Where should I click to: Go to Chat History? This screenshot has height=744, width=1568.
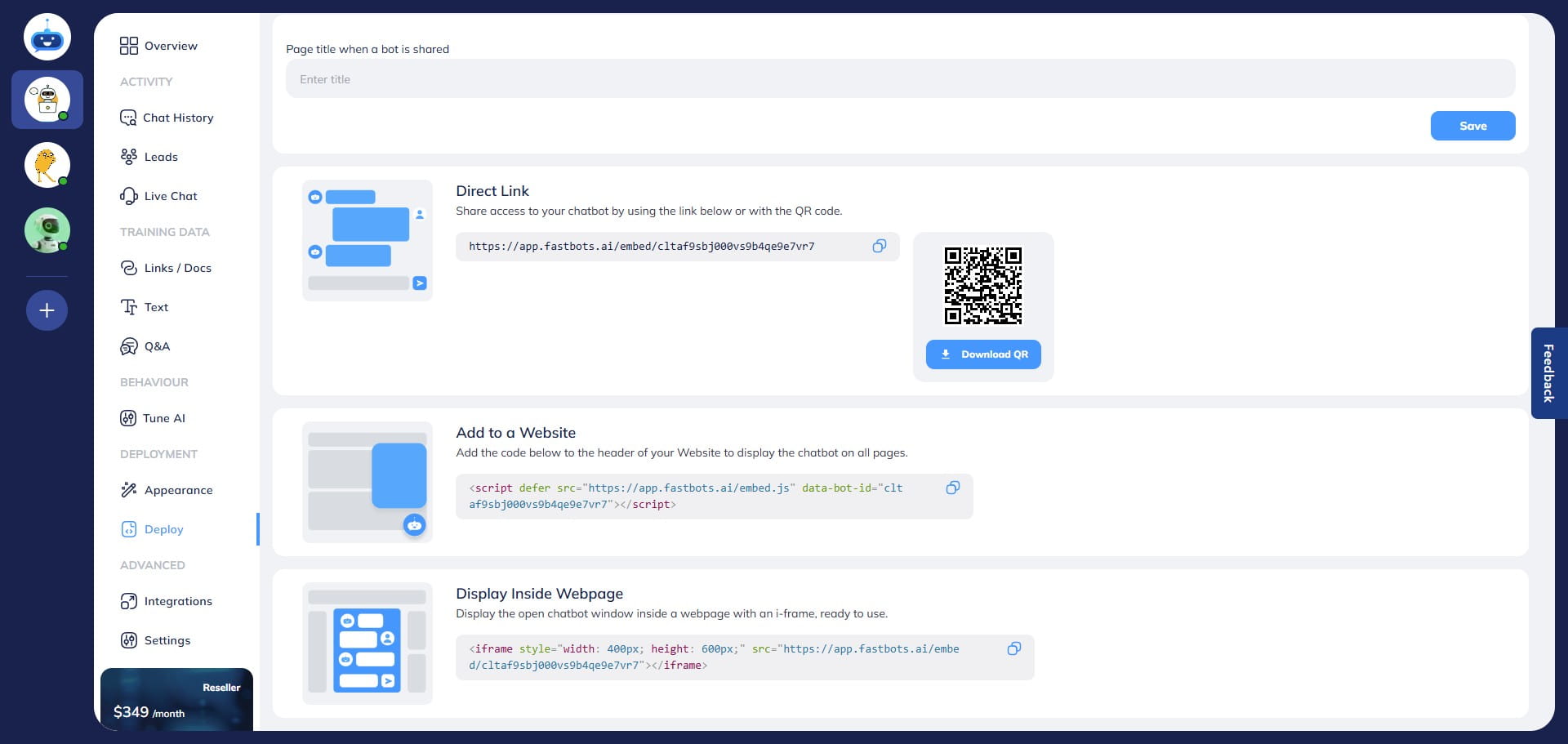(177, 118)
